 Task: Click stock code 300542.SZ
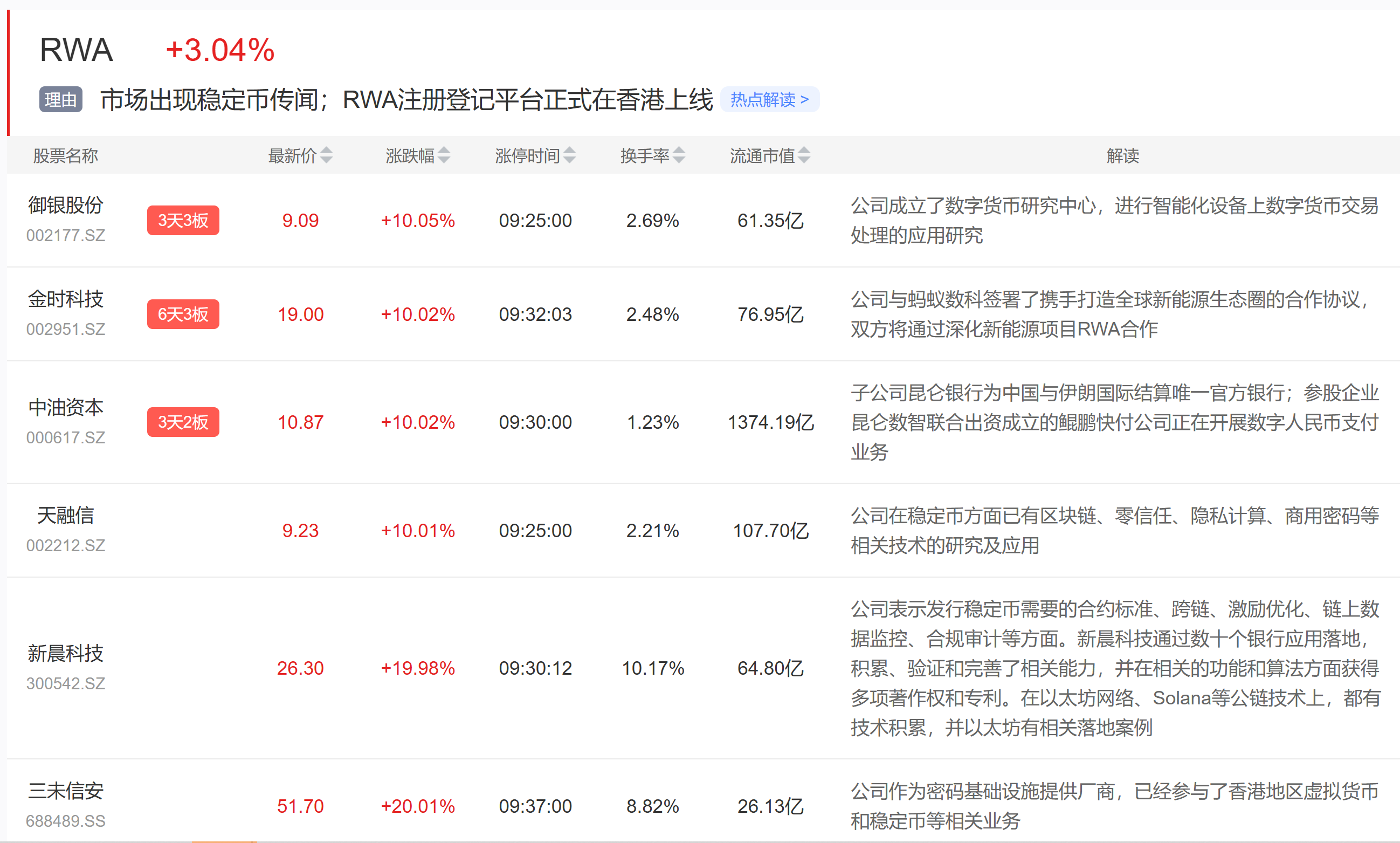[66, 683]
